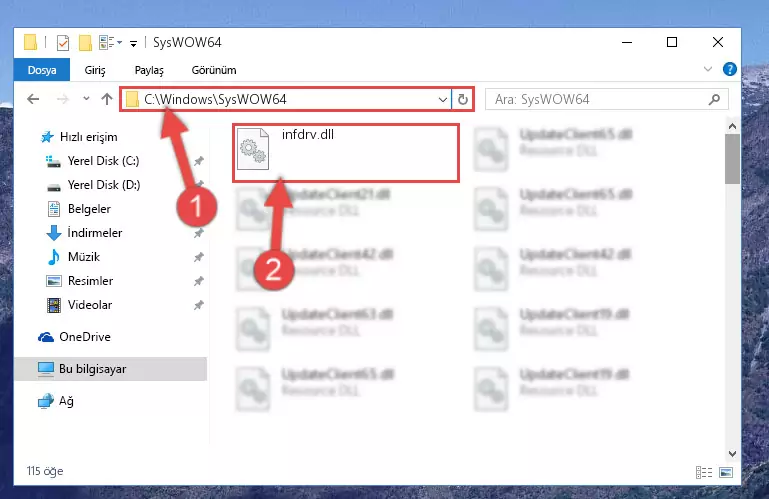Open the help question mark icon
This screenshot has height=499, width=769.
tap(730, 69)
